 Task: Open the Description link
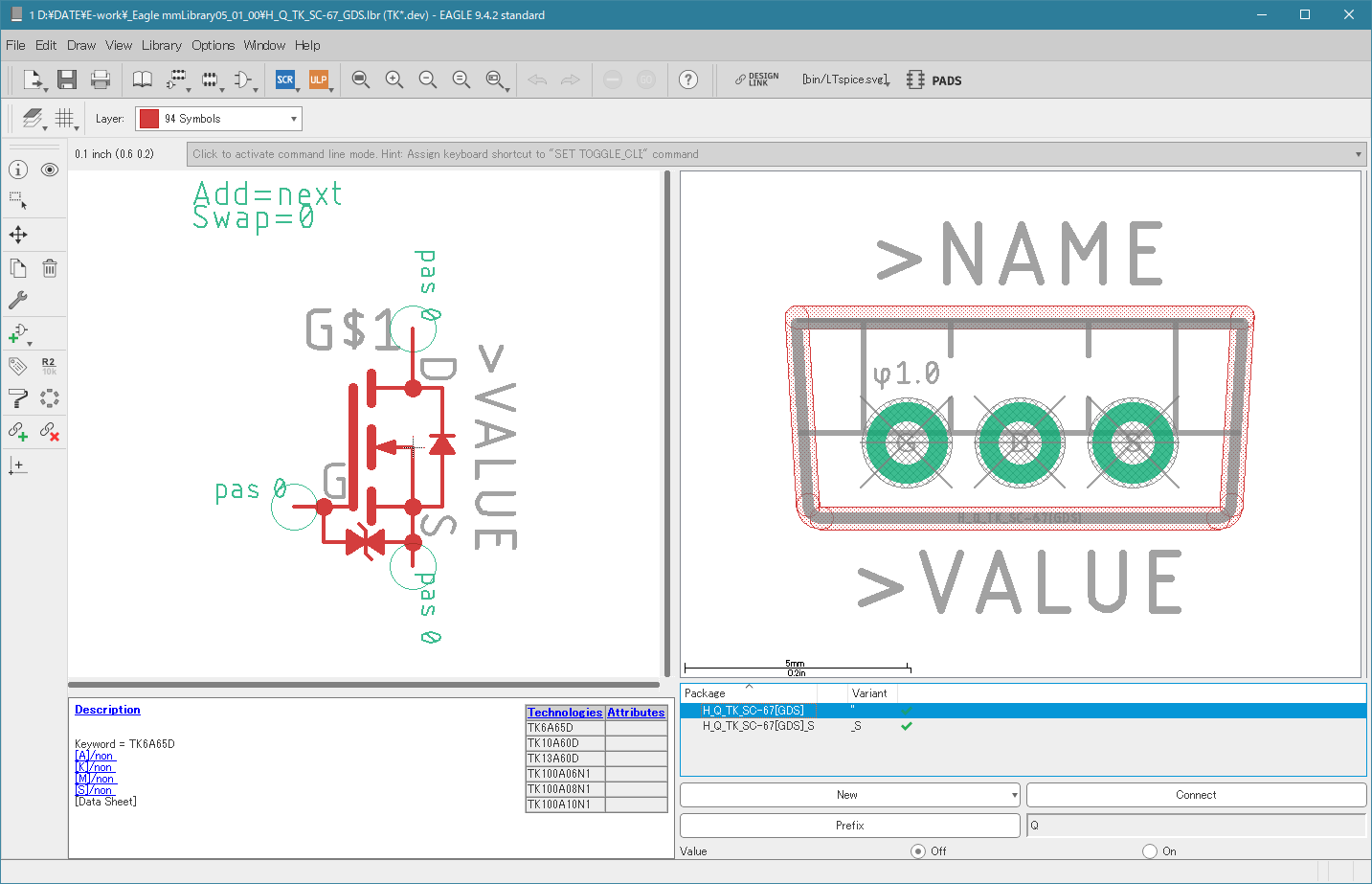pos(107,710)
